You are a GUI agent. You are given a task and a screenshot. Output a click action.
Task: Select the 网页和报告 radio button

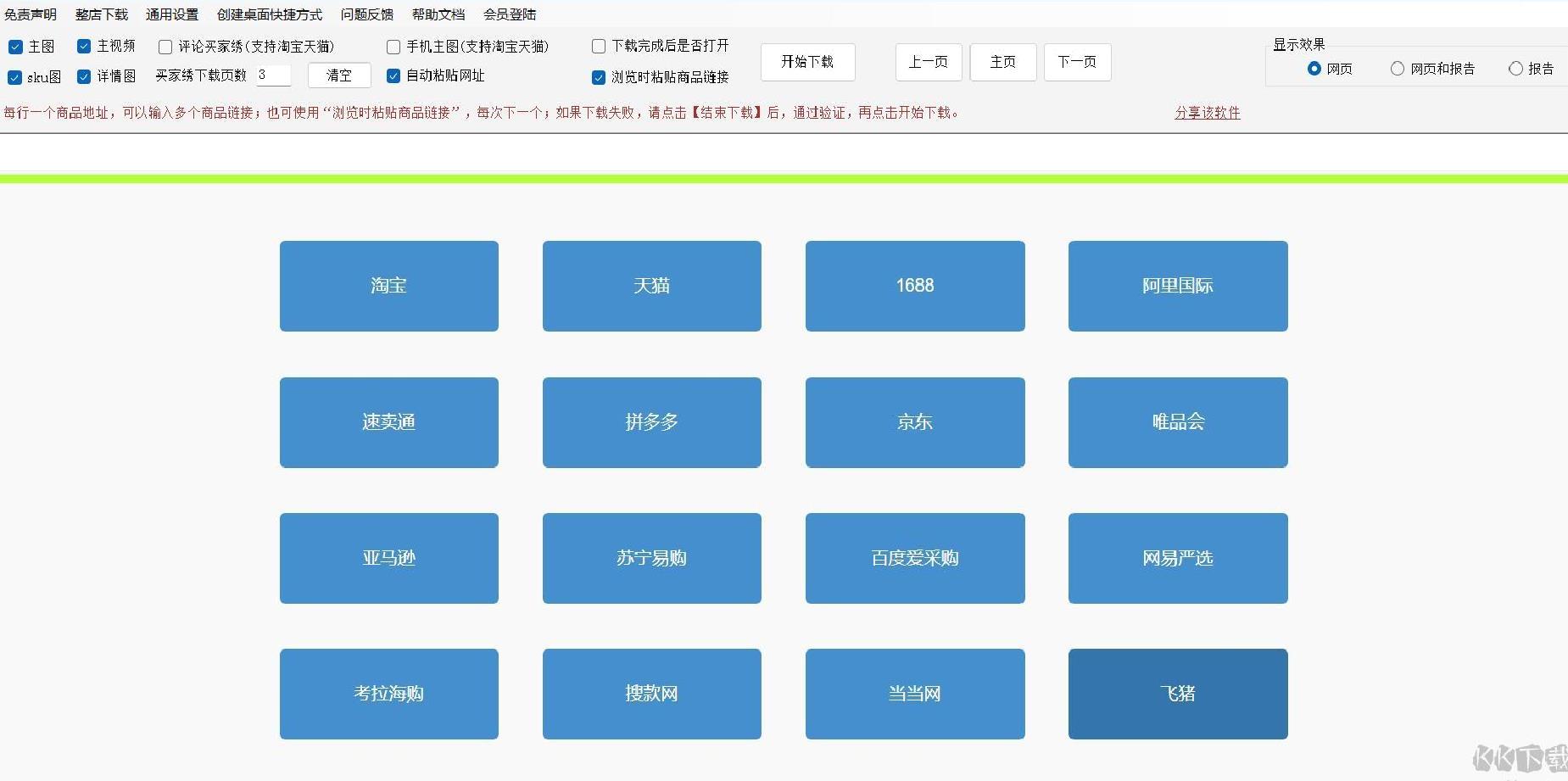(x=1398, y=69)
